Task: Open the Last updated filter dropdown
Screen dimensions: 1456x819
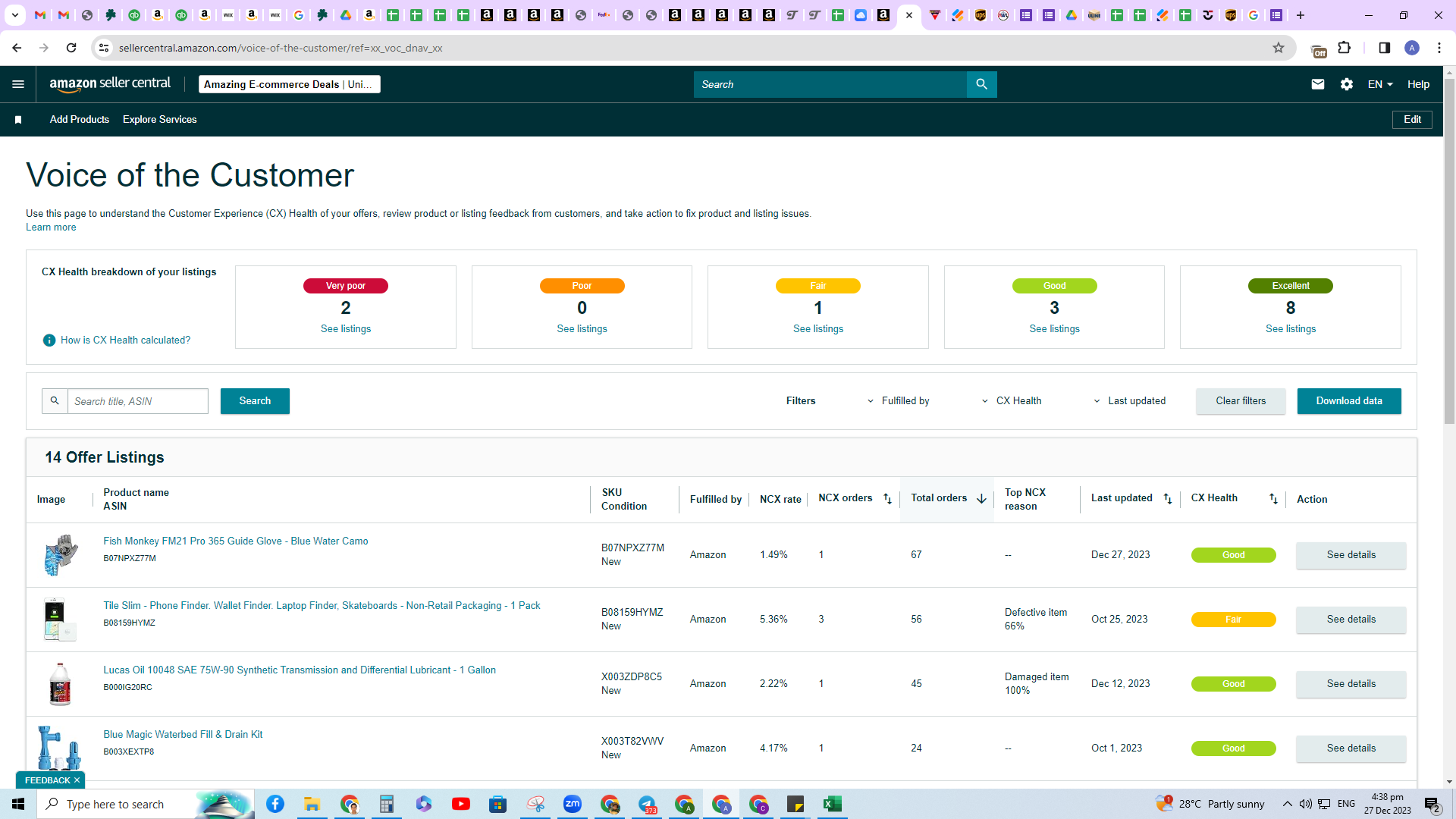Action: (1129, 401)
